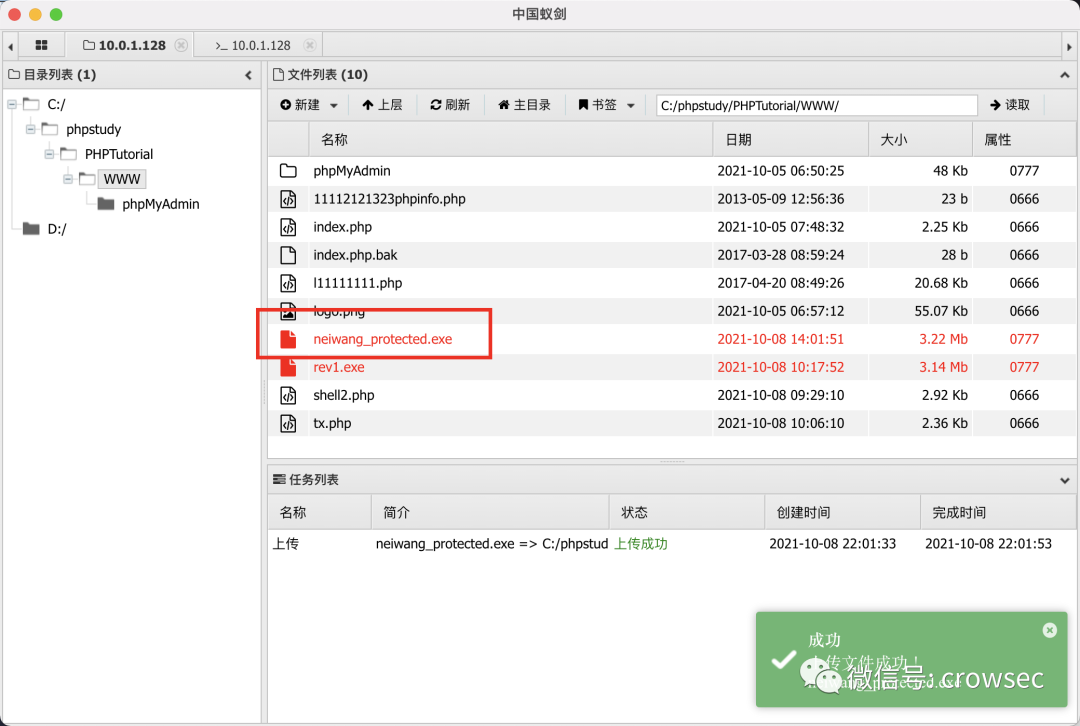Collapse the C:/ tree node
This screenshot has width=1080, height=726.
coord(12,105)
